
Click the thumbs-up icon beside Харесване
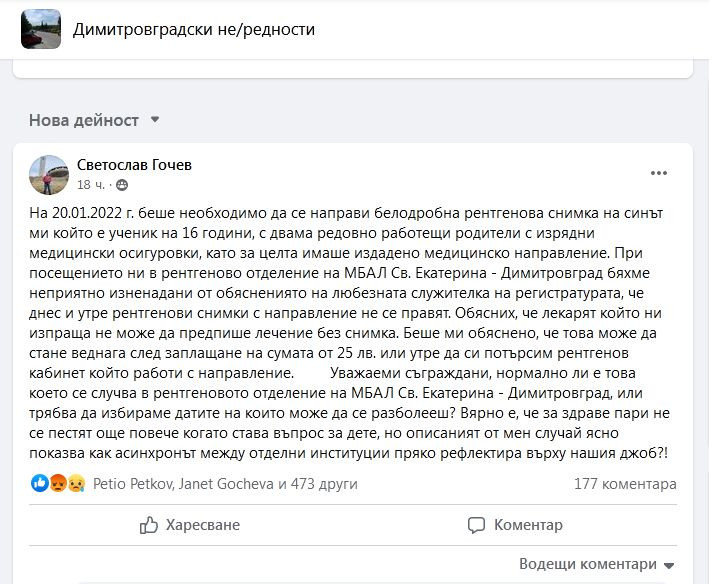point(149,525)
